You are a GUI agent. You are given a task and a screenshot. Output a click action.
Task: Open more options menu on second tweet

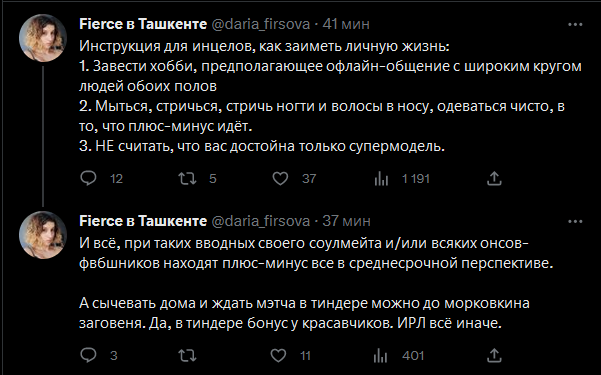point(575,222)
